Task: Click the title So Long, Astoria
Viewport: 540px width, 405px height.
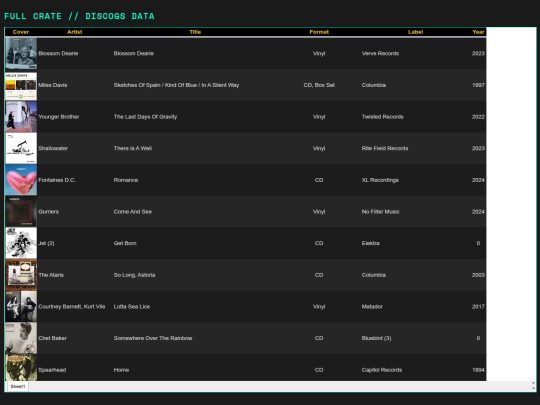Action: [134, 275]
